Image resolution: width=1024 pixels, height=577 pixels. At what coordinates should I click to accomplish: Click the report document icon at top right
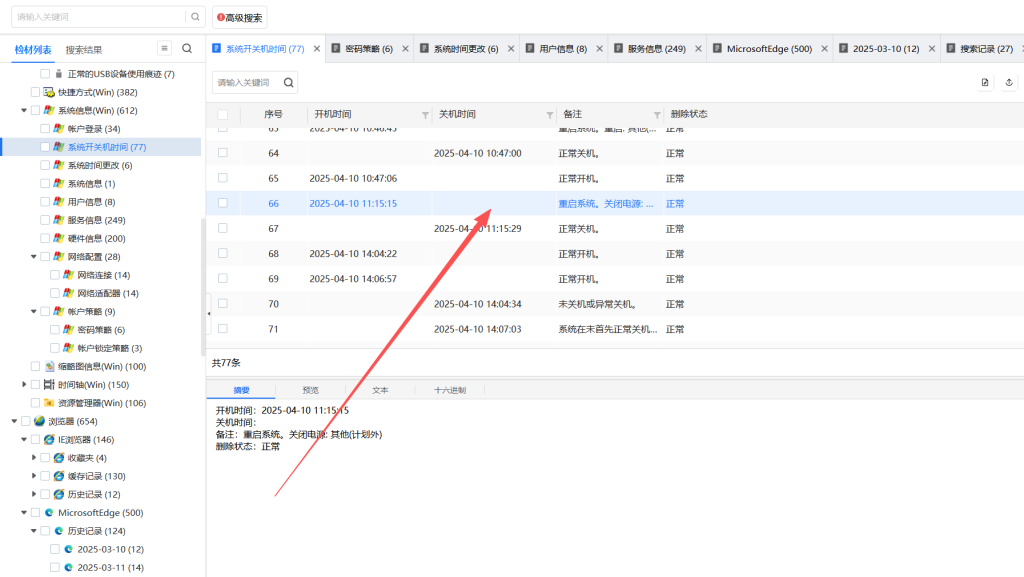tap(985, 82)
